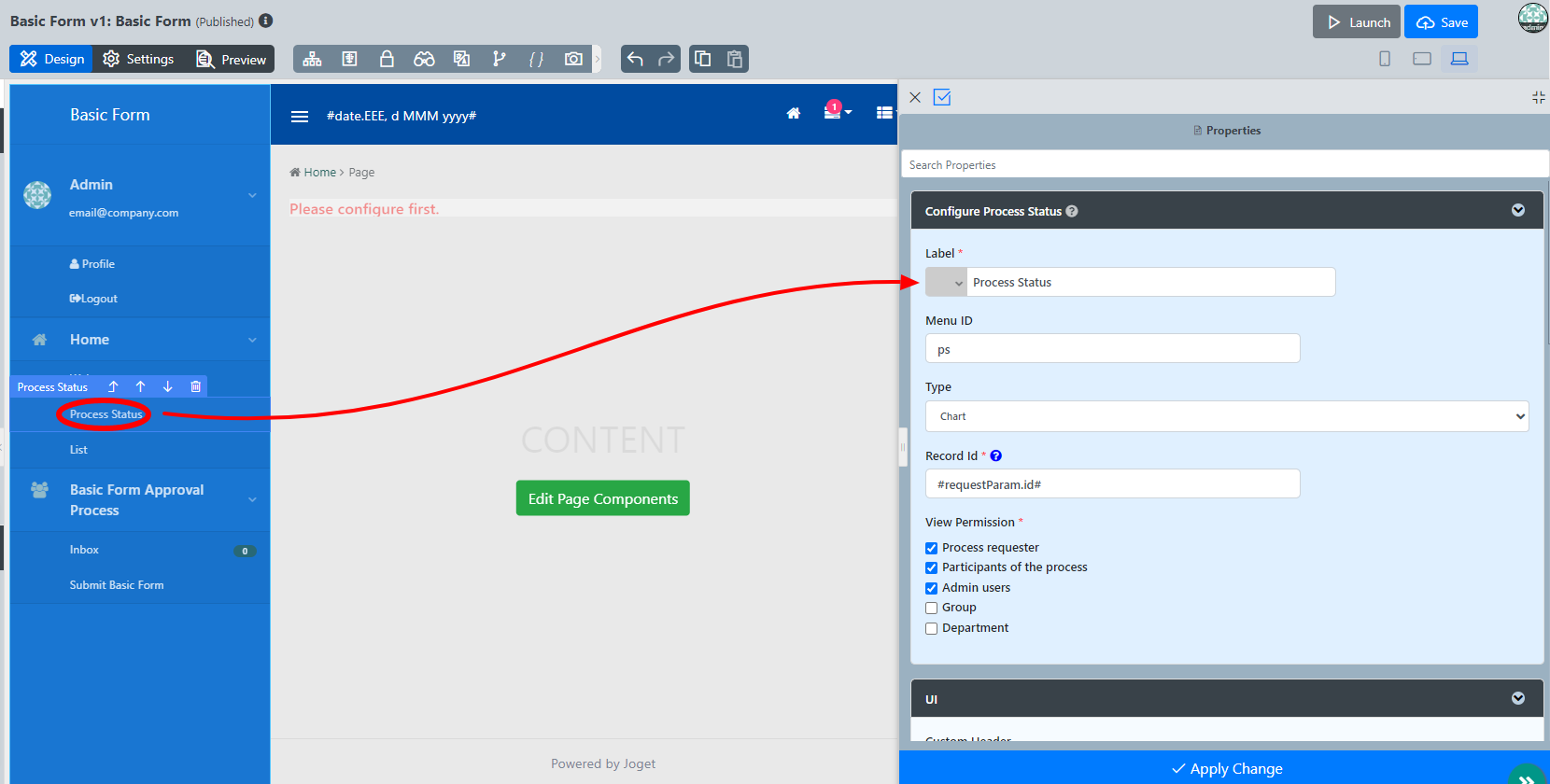Open the Profile link
1550x784 pixels.
click(92, 264)
